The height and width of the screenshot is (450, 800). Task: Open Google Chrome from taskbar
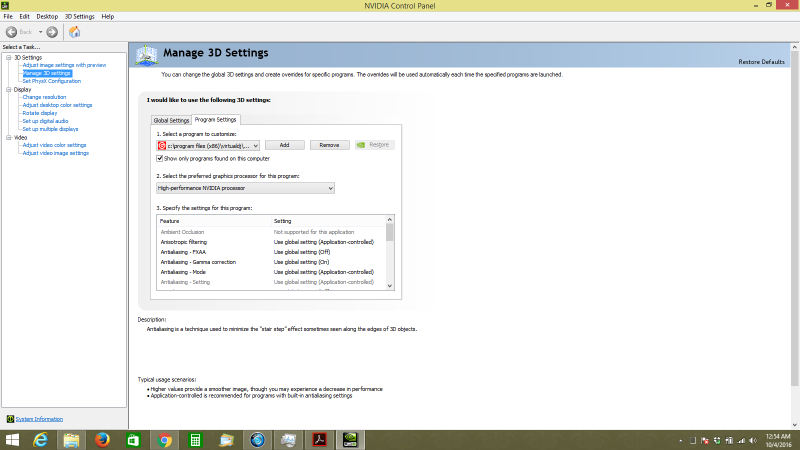tap(164, 440)
